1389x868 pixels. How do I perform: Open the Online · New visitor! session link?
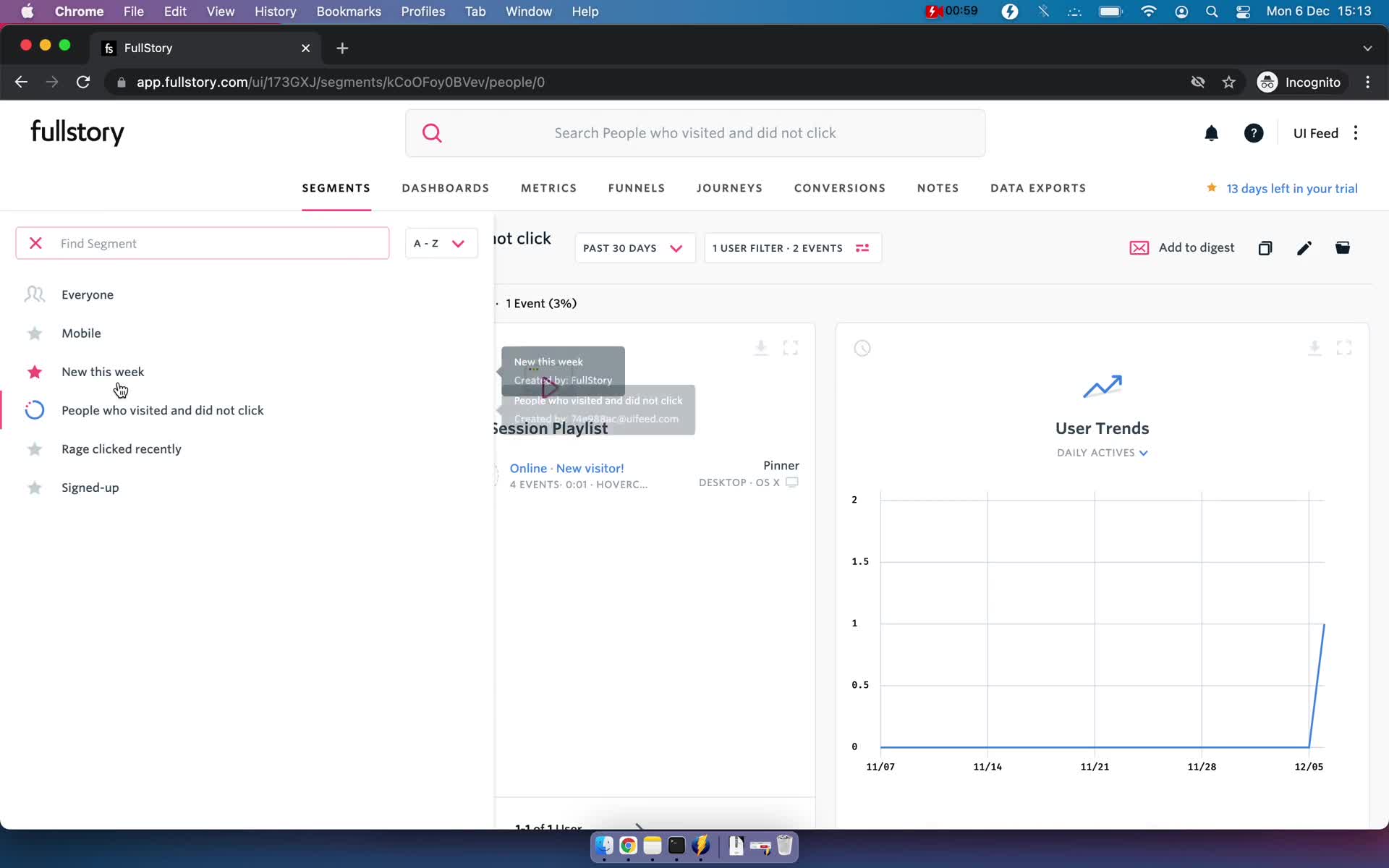coord(566,469)
